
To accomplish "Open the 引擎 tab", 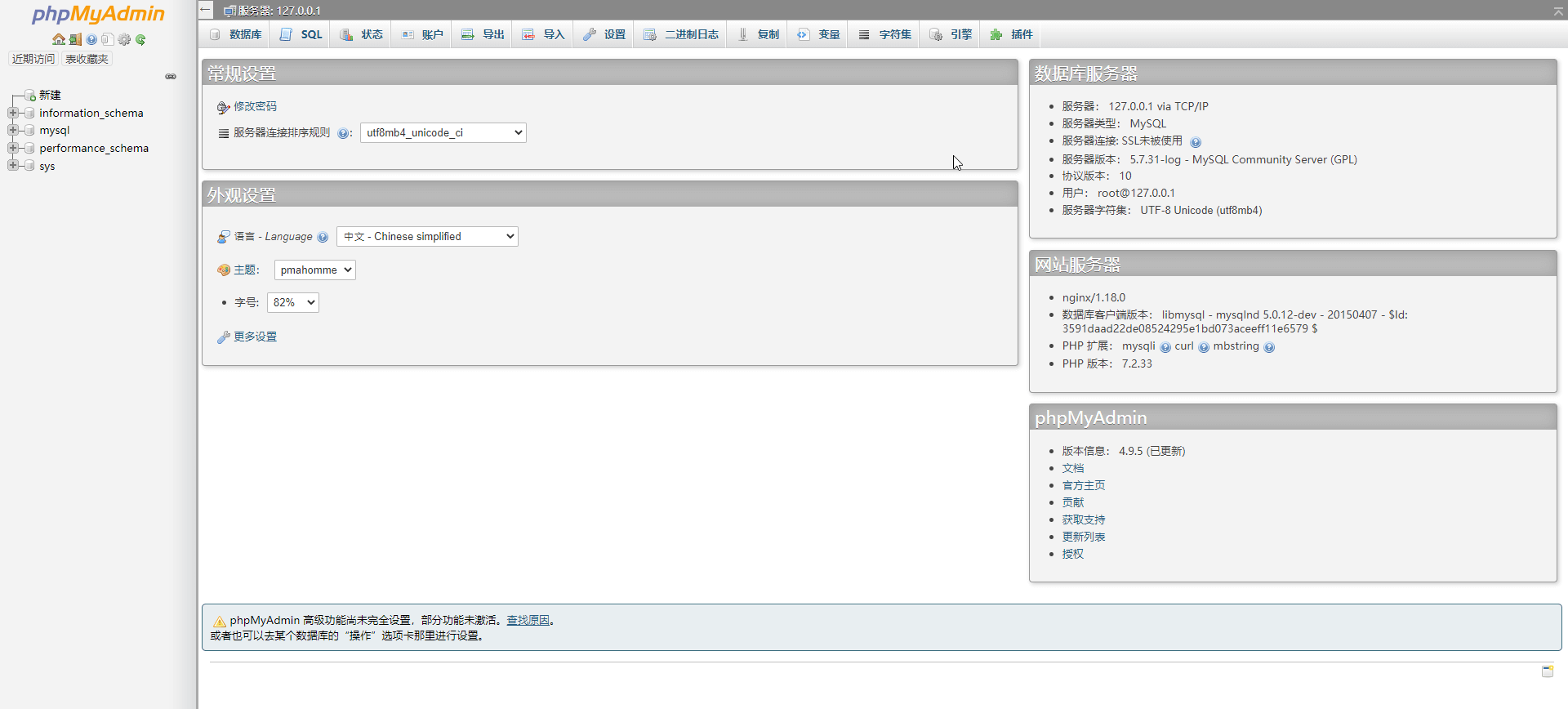I will (x=951, y=34).
